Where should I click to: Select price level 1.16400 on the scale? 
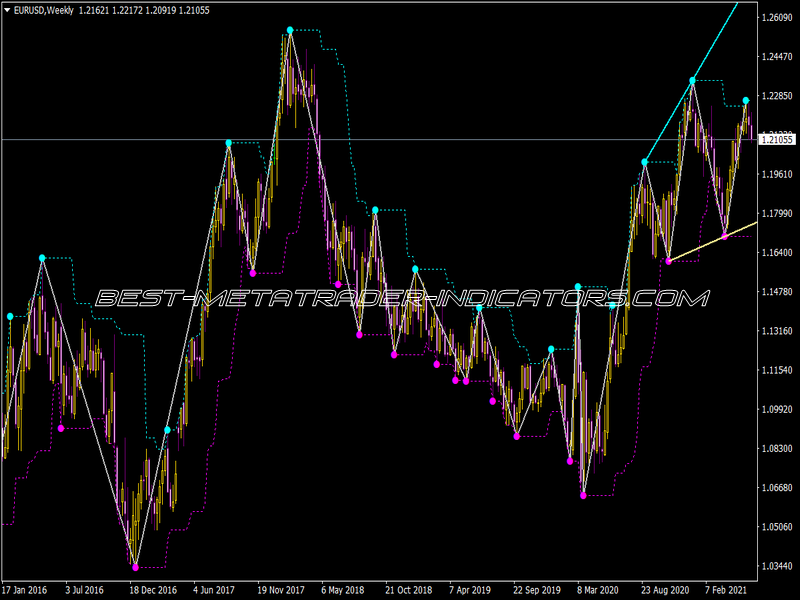point(777,253)
